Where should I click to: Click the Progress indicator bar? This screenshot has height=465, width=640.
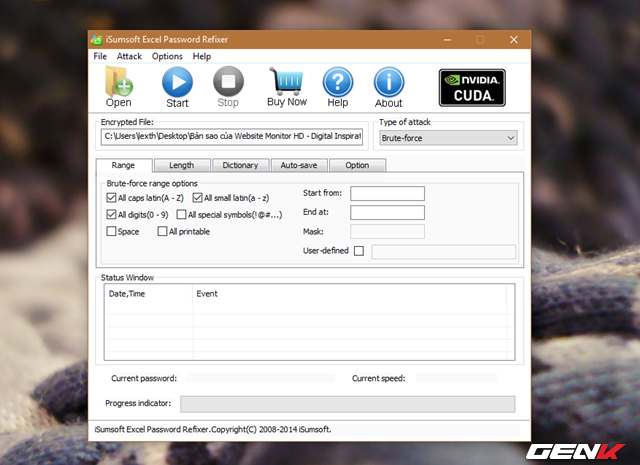(x=348, y=404)
